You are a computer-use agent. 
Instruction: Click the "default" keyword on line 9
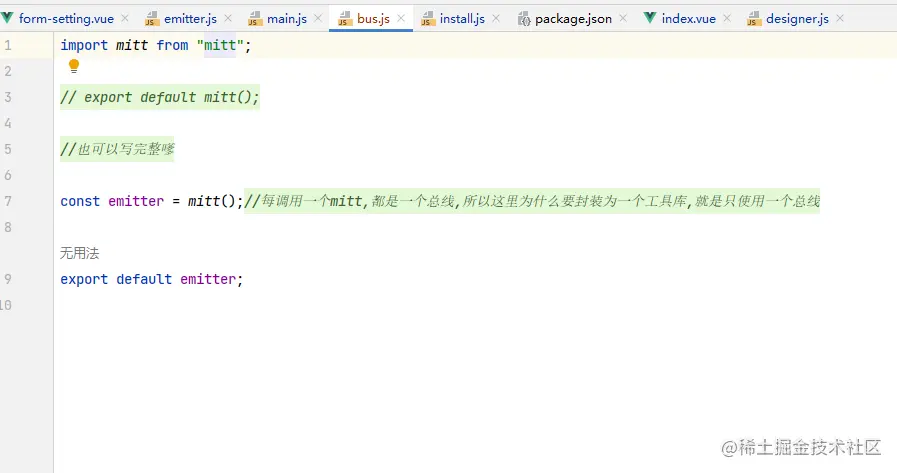144,279
